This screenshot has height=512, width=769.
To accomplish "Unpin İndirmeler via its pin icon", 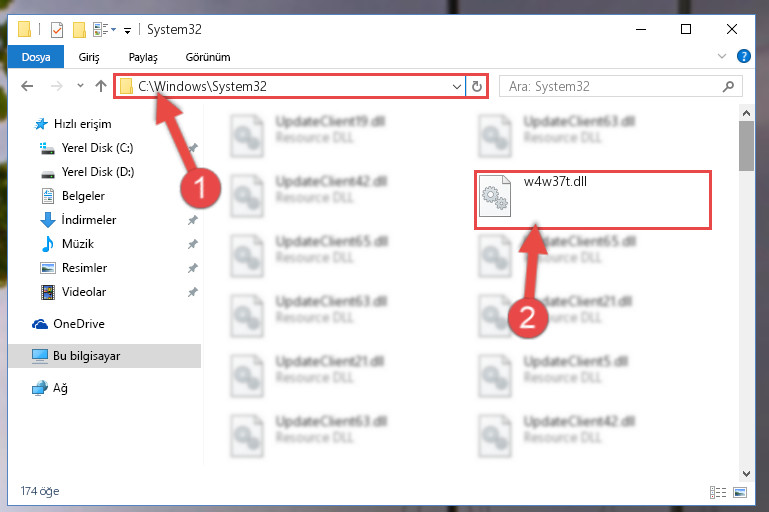I will tap(193, 220).
